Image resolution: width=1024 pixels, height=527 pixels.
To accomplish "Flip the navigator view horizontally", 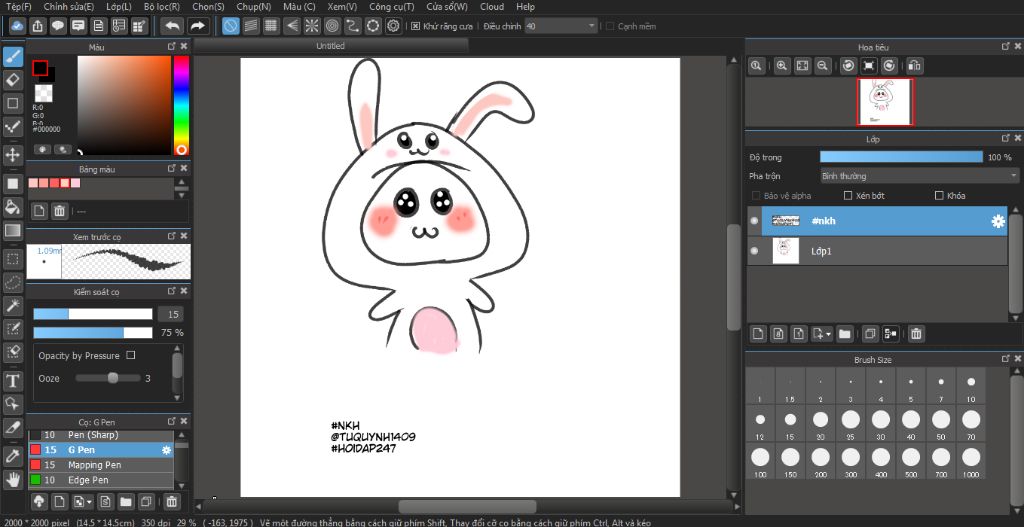I will tap(915, 65).
